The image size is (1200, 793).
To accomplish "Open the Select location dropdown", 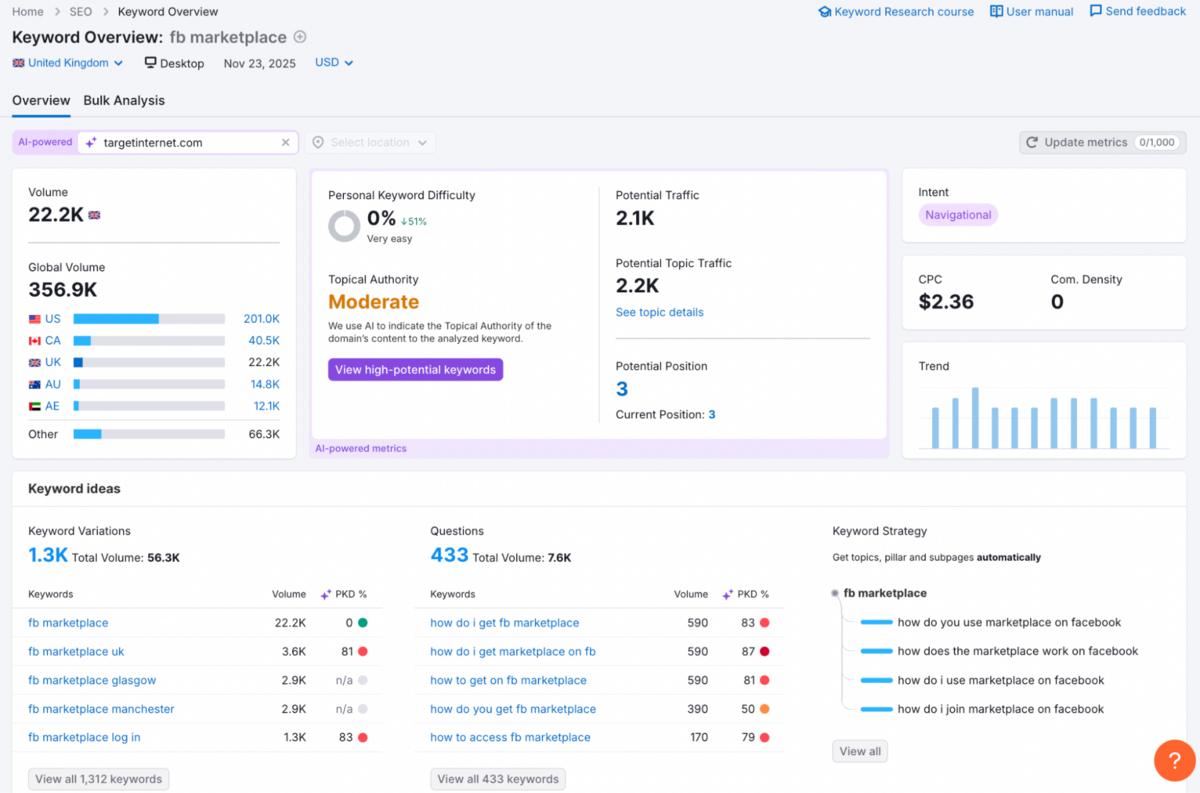I will 370,143.
